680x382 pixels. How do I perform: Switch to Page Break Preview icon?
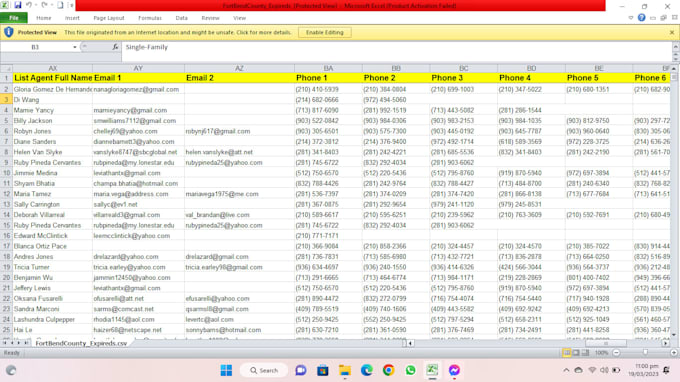(585, 353)
